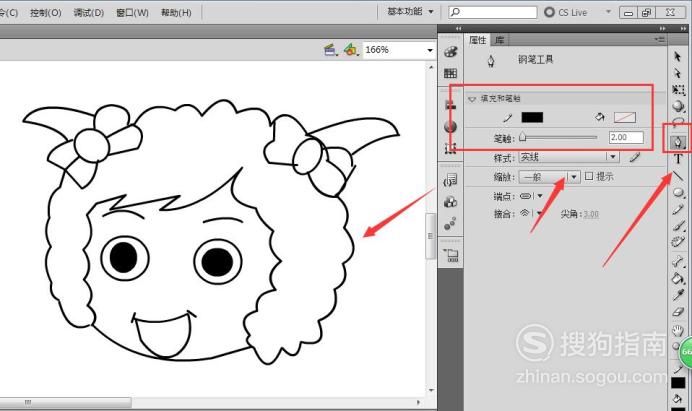The image size is (692, 411).
Task: Select the Text tool
Action: point(678,159)
